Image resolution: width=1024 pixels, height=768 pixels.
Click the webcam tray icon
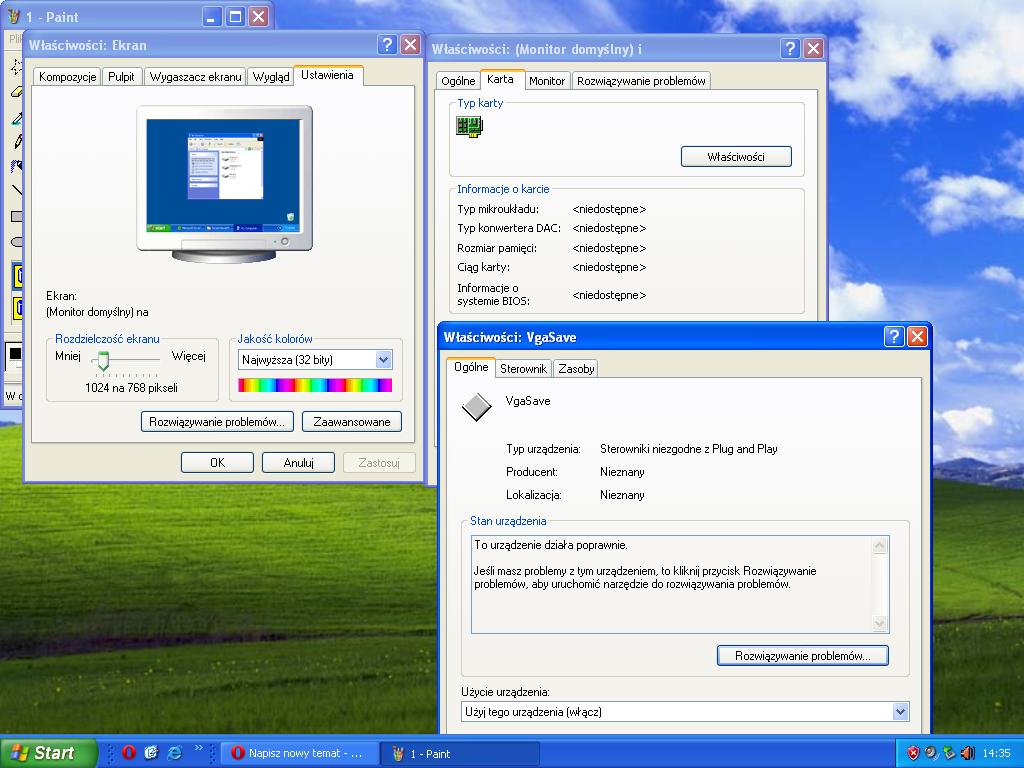tap(931, 753)
